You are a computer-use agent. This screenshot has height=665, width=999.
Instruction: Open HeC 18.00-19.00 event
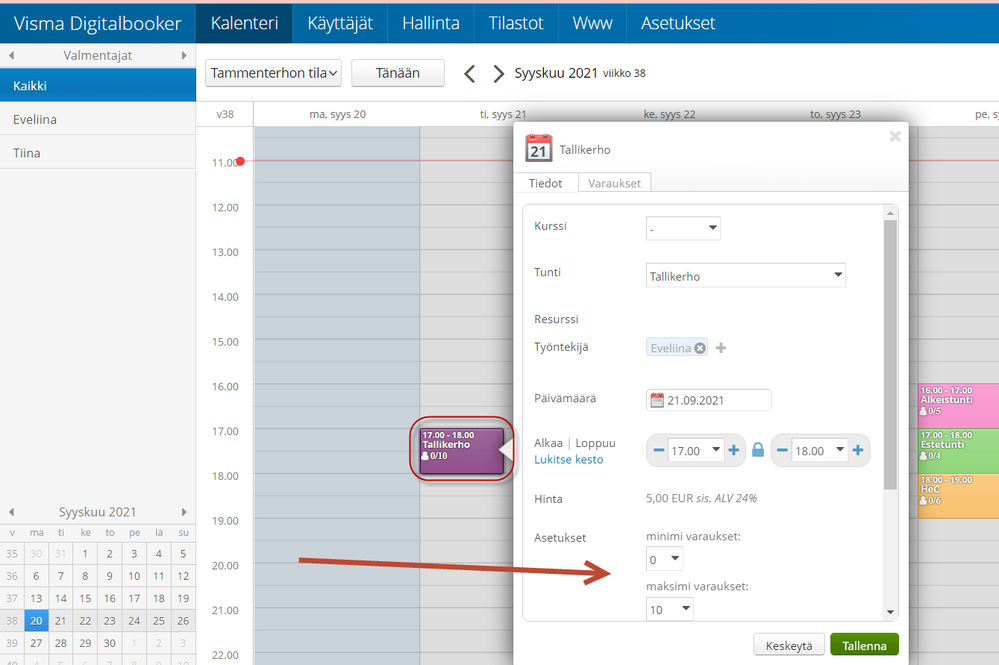click(x=958, y=495)
